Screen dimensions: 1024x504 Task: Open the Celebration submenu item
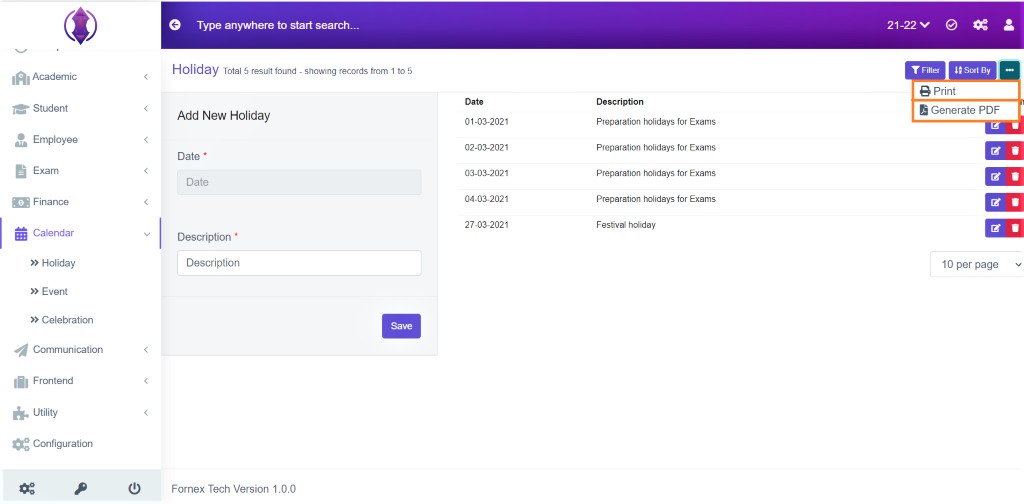[62, 321]
